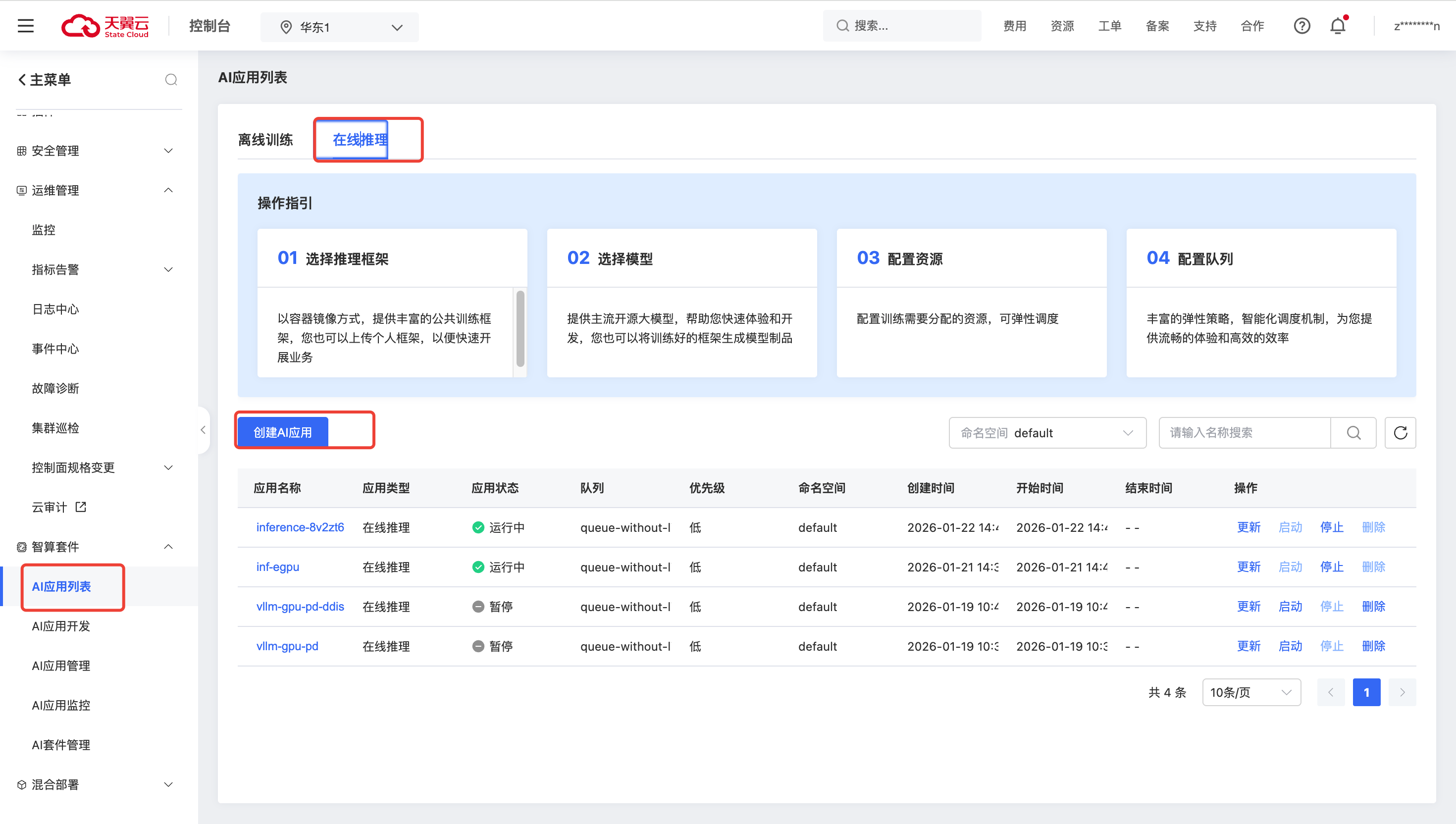1456x824 pixels.
Task: Click the scrollbar in 选择推理框架 card
Action: (x=520, y=328)
